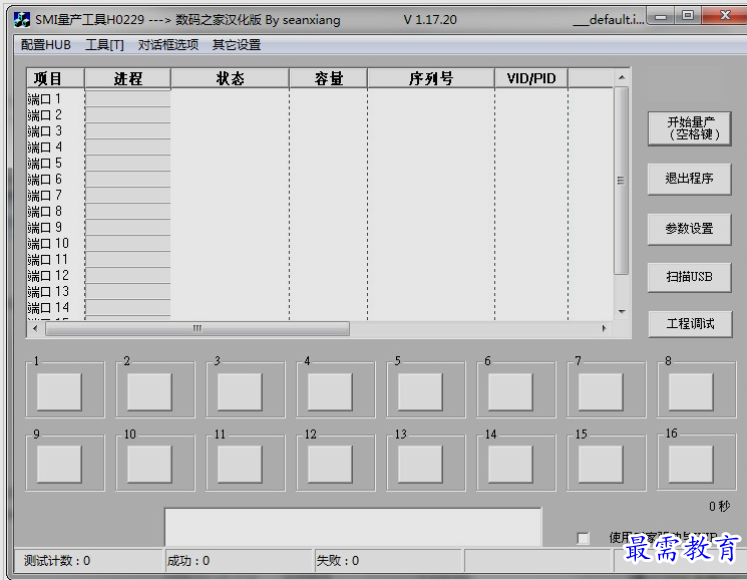Select the 端口 9 row

tap(320, 227)
